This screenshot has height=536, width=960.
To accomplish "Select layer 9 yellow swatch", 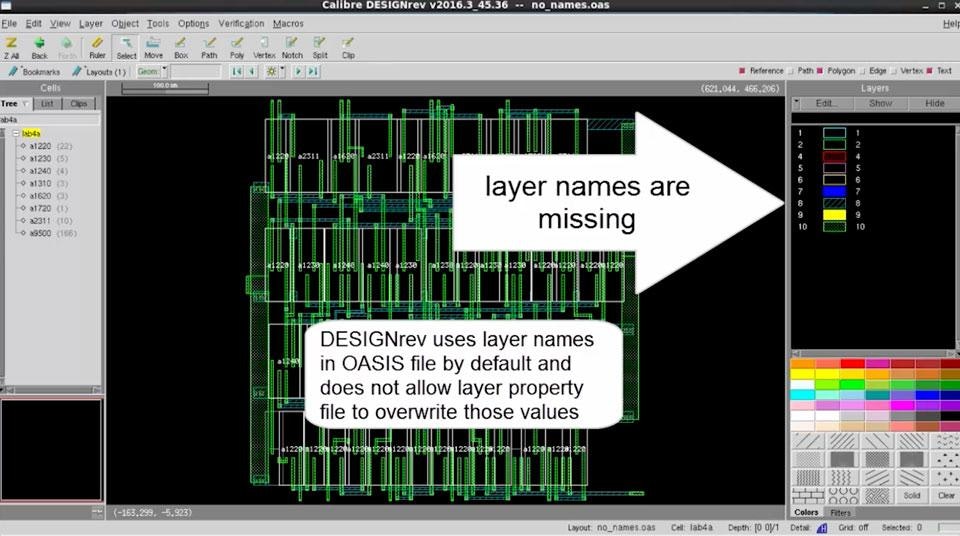I will tap(834, 214).
